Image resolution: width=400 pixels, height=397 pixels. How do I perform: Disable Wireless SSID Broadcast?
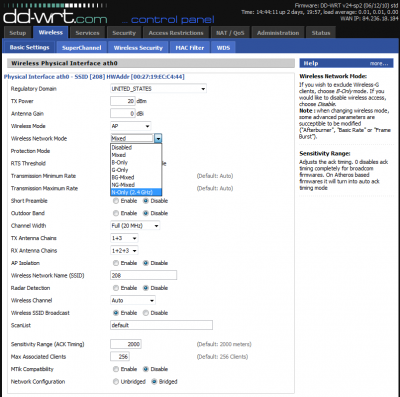point(146,313)
